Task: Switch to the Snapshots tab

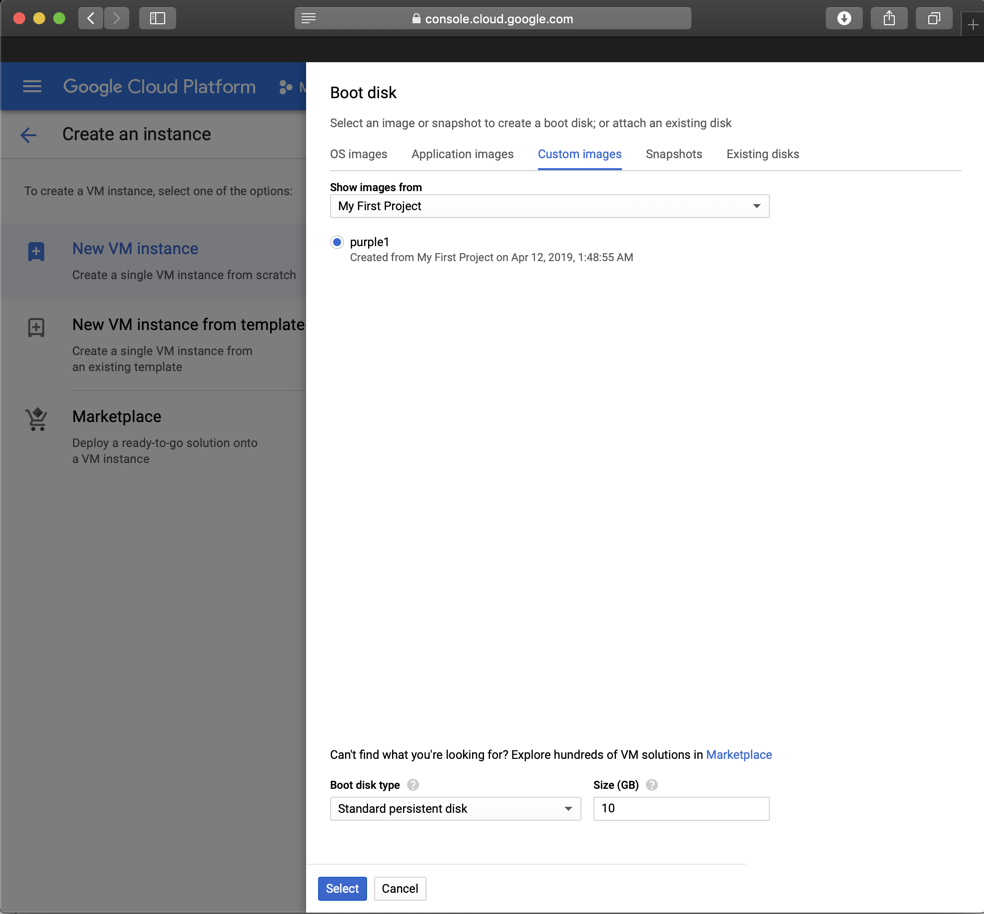Action: click(x=674, y=154)
